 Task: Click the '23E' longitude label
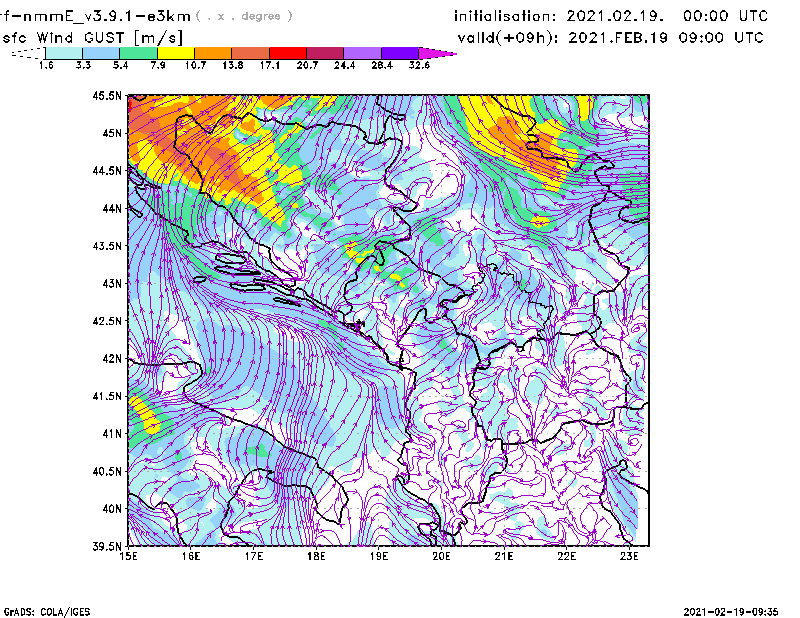(629, 556)
